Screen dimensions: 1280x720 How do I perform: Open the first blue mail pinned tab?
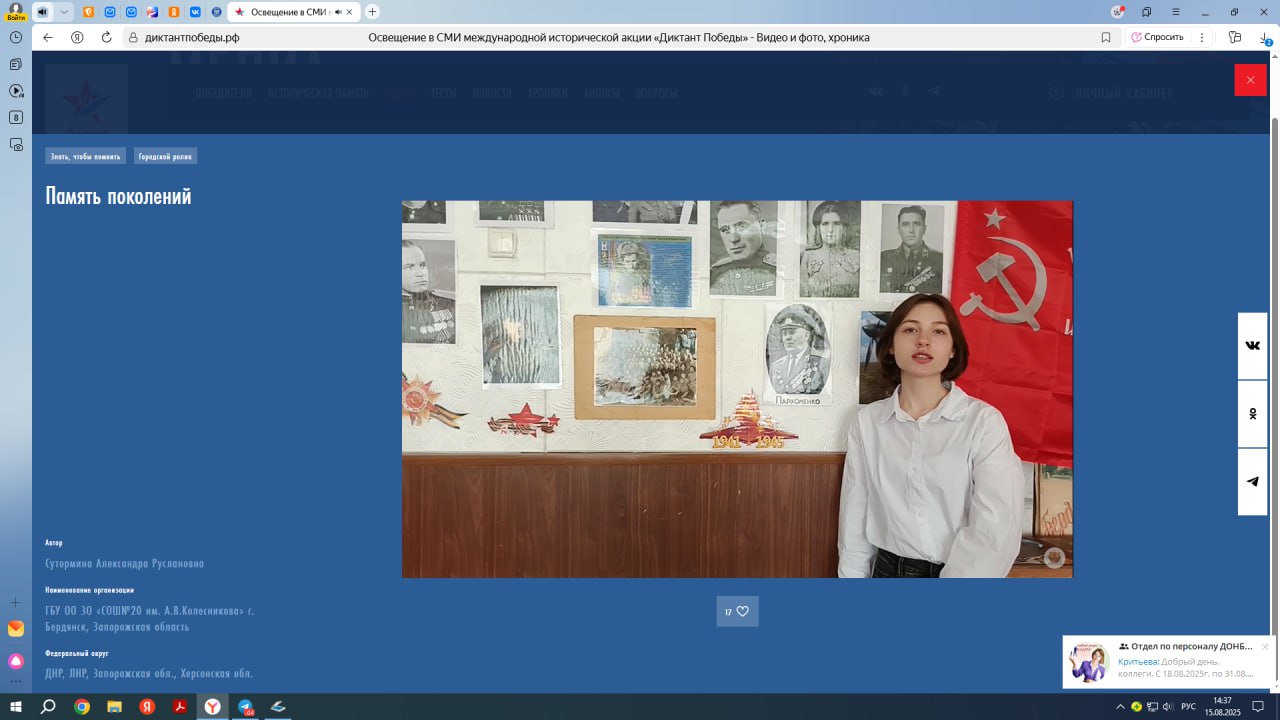(110, 12)
